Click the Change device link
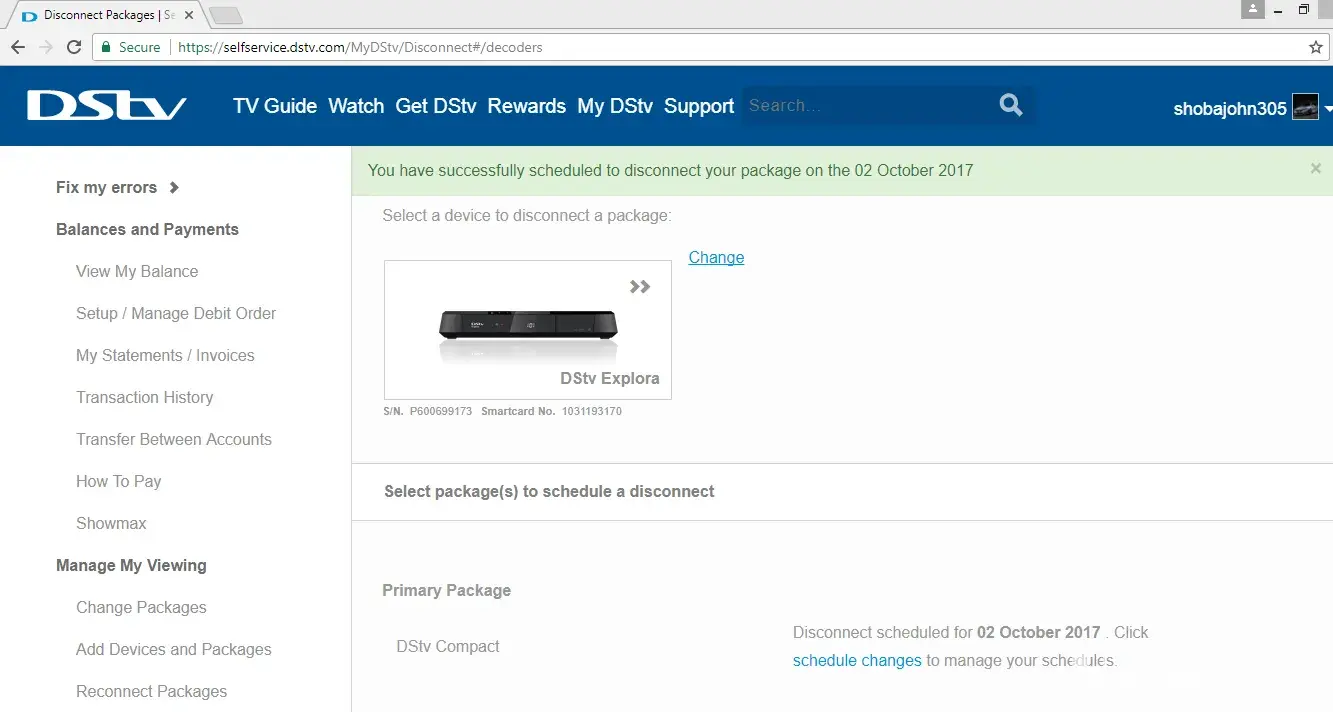The image size is (1333, 712). pyautogui.click(x=716, y=257)
